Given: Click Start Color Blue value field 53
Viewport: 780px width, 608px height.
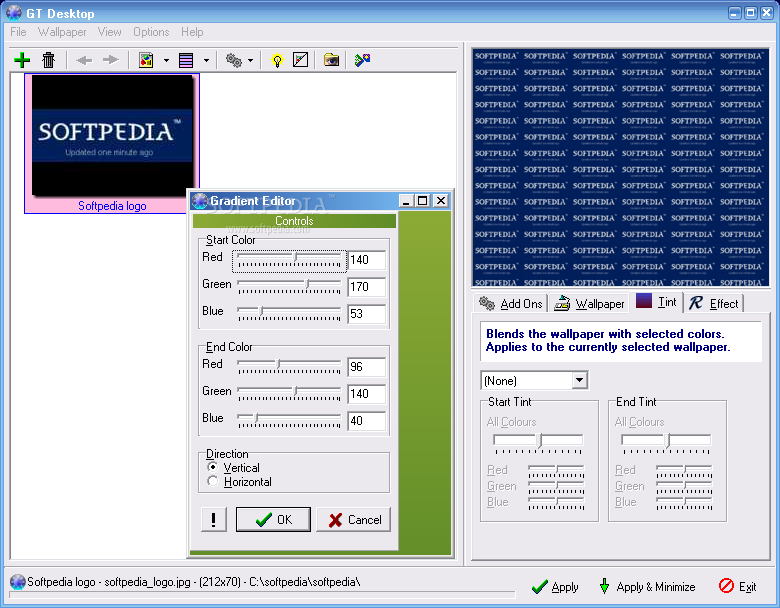Looking at the screenshot, I should [x=366, y=313].
